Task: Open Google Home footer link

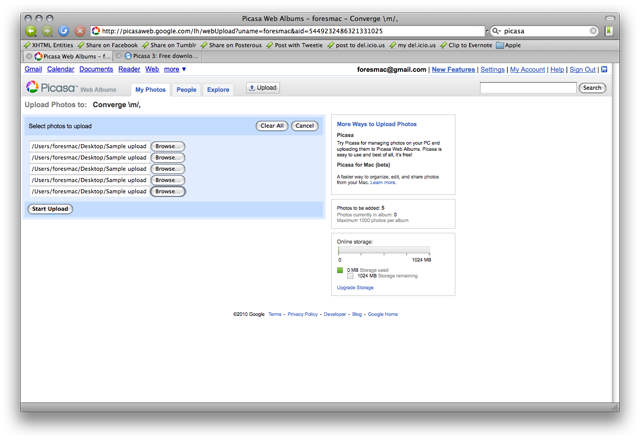Action: tap(383, 314)
